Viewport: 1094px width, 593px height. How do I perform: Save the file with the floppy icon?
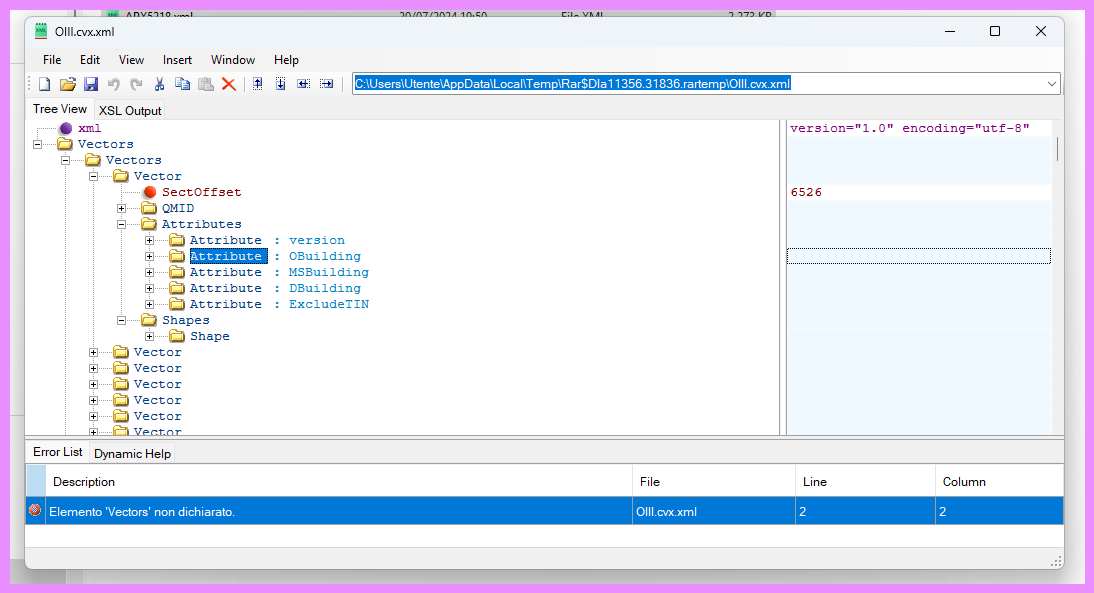[90, 84]
